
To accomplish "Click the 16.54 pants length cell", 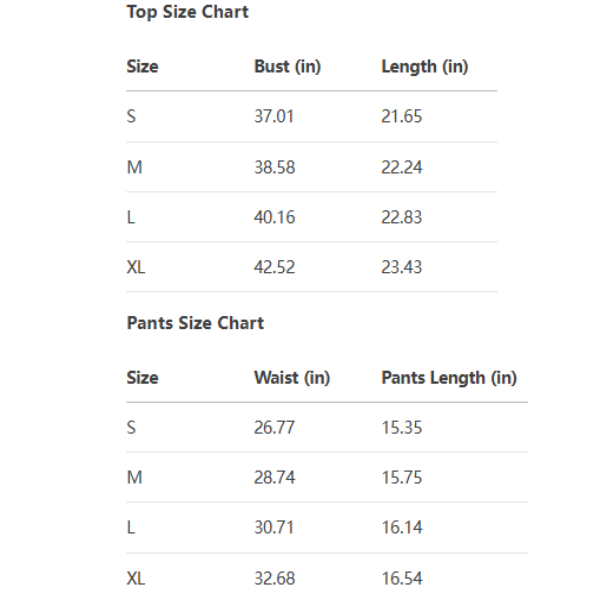I will click(401, 578).
